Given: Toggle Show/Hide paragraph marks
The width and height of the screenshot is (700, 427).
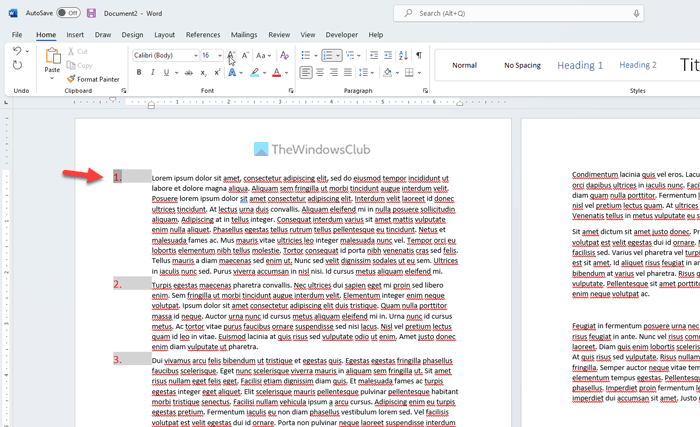Looking at the screenshot, I should pos(419,55).
